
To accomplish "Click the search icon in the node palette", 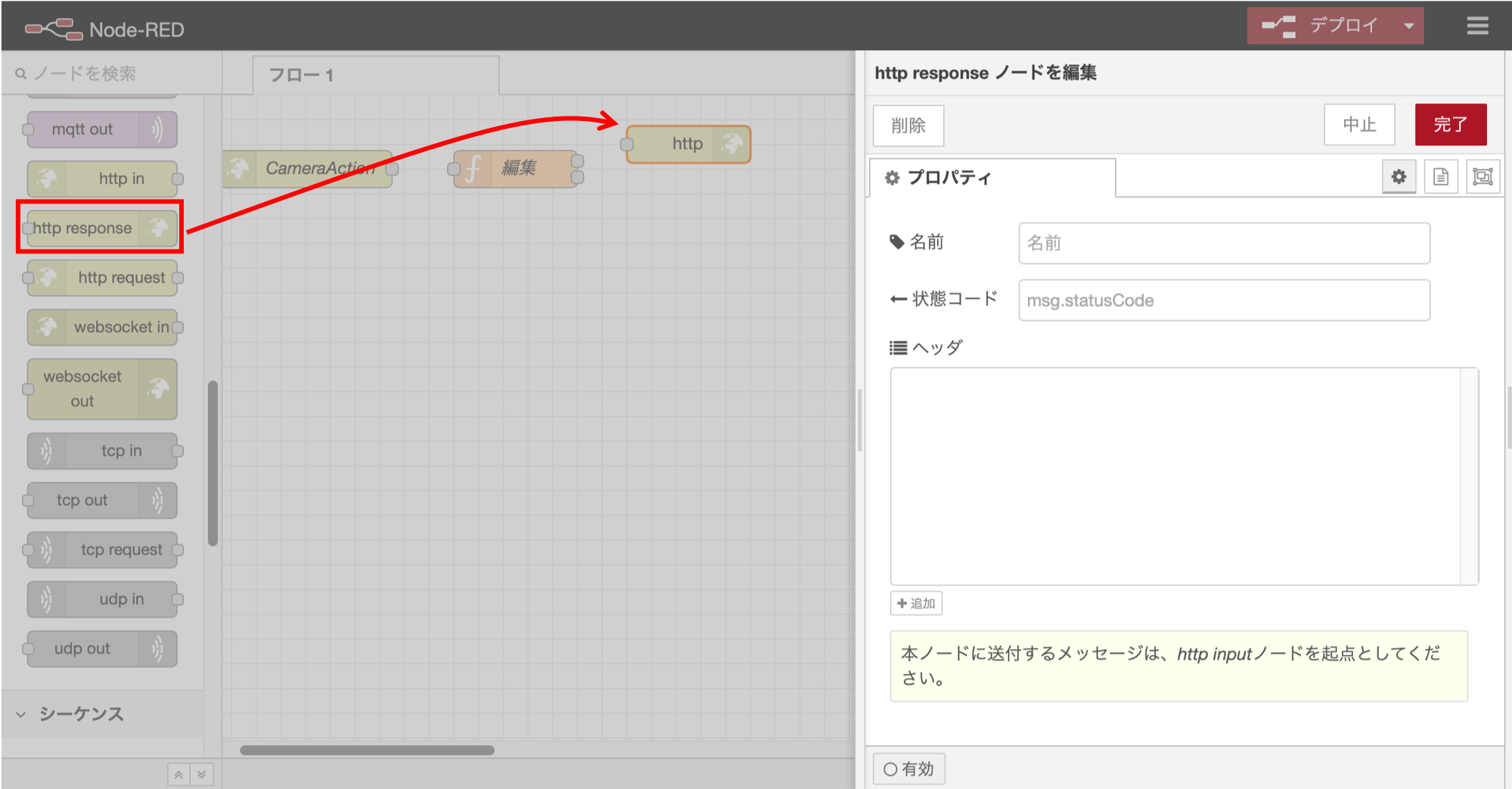I will tap(20, 73).
